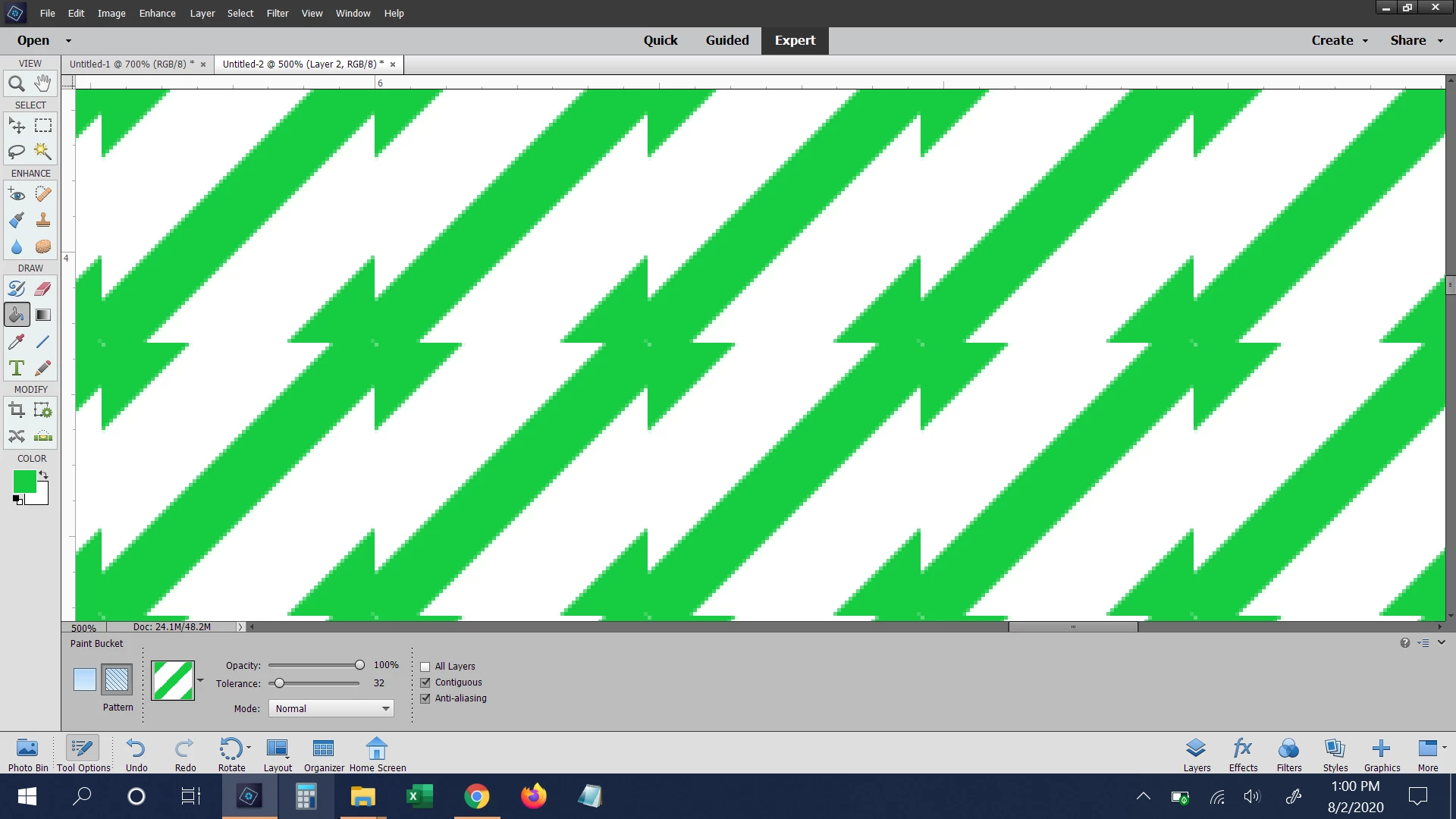Select the Horizontal Type tool

[x=16, y=368]
